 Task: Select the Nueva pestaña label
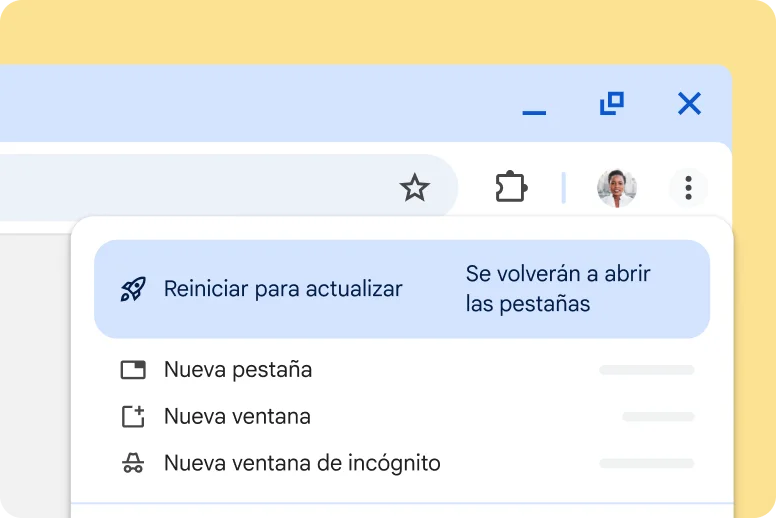point(238,370)
